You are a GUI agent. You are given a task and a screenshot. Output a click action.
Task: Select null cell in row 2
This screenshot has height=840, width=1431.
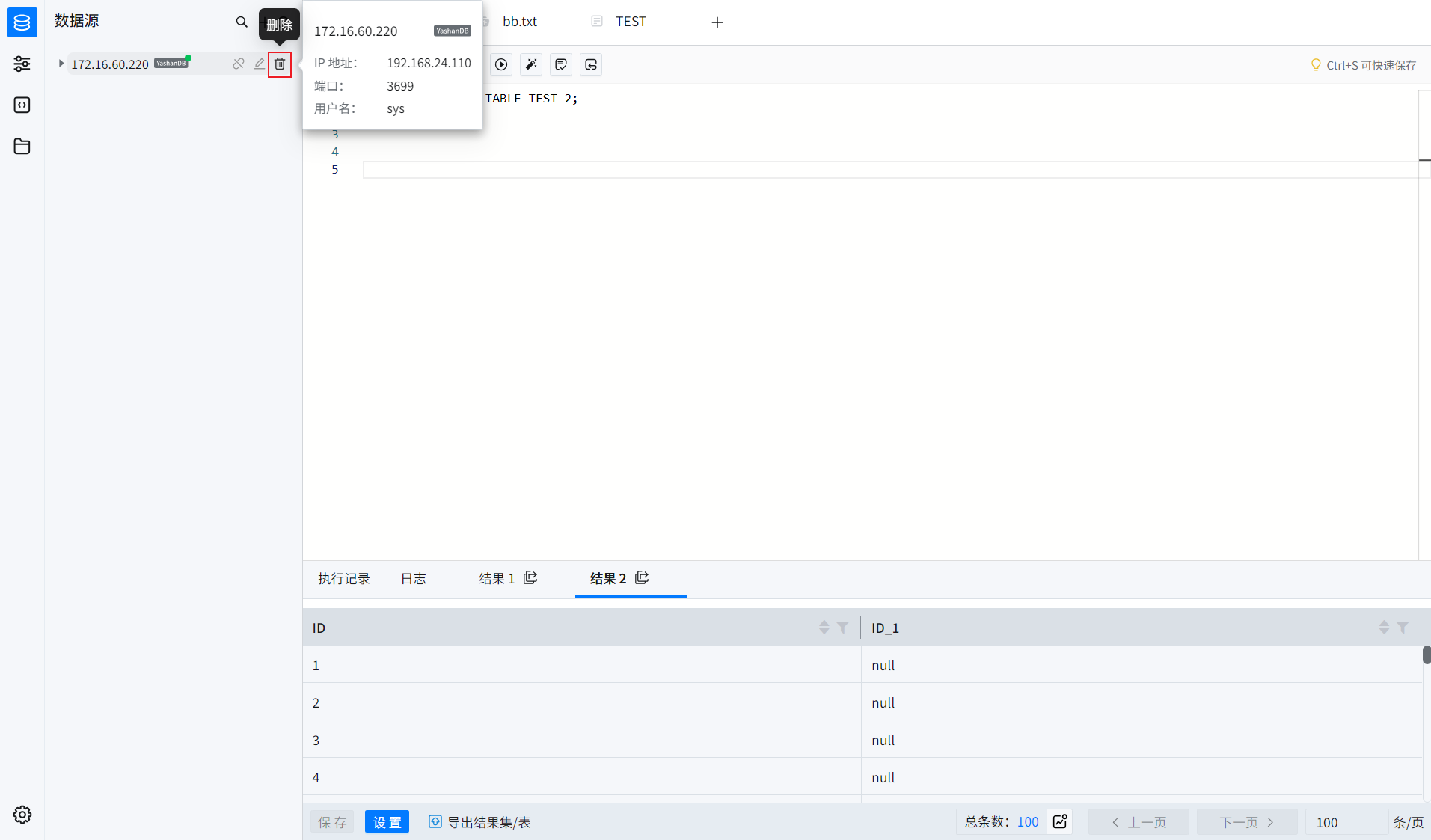tap(1142, 702)
